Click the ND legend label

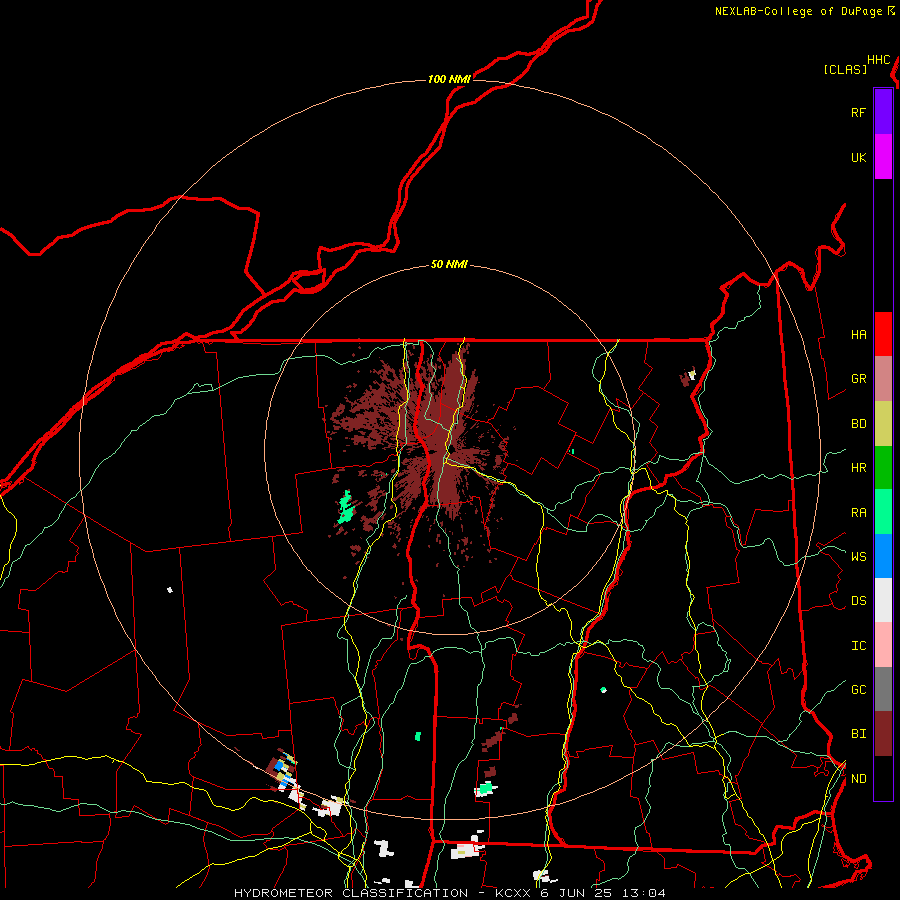858,779
